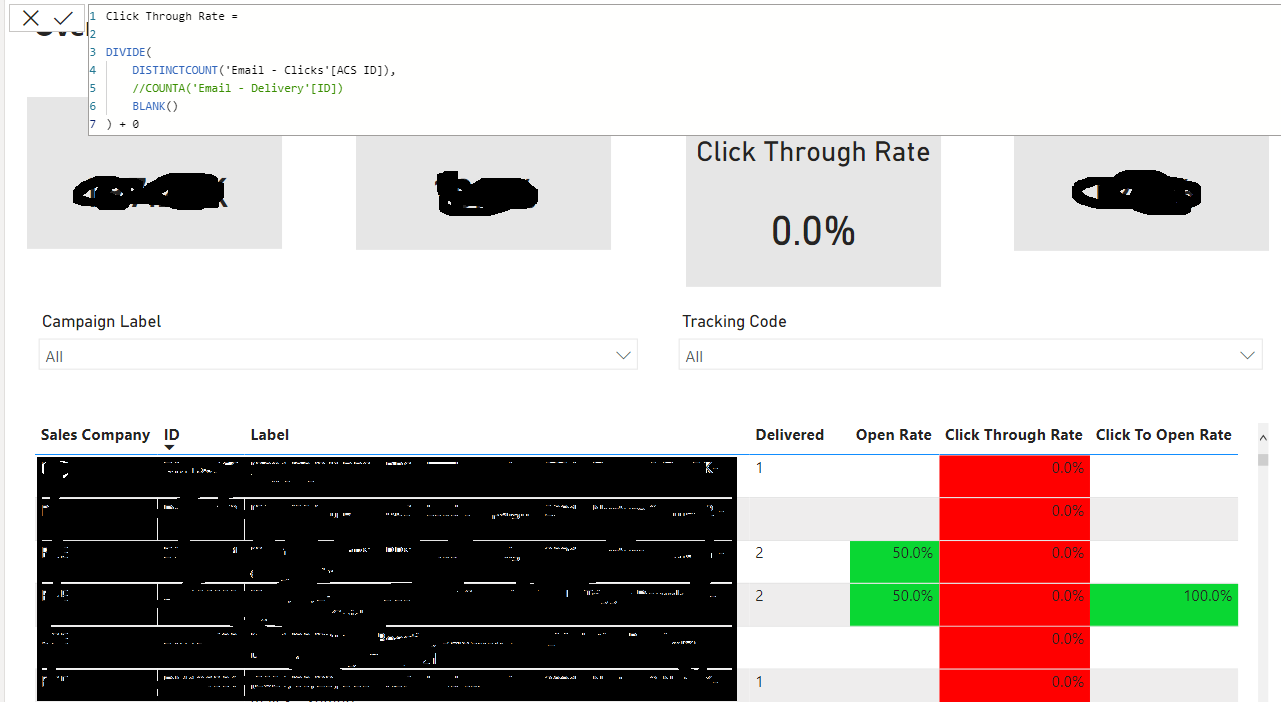Click the 0.0% value in the card
1281x702 pixels.
813,231
